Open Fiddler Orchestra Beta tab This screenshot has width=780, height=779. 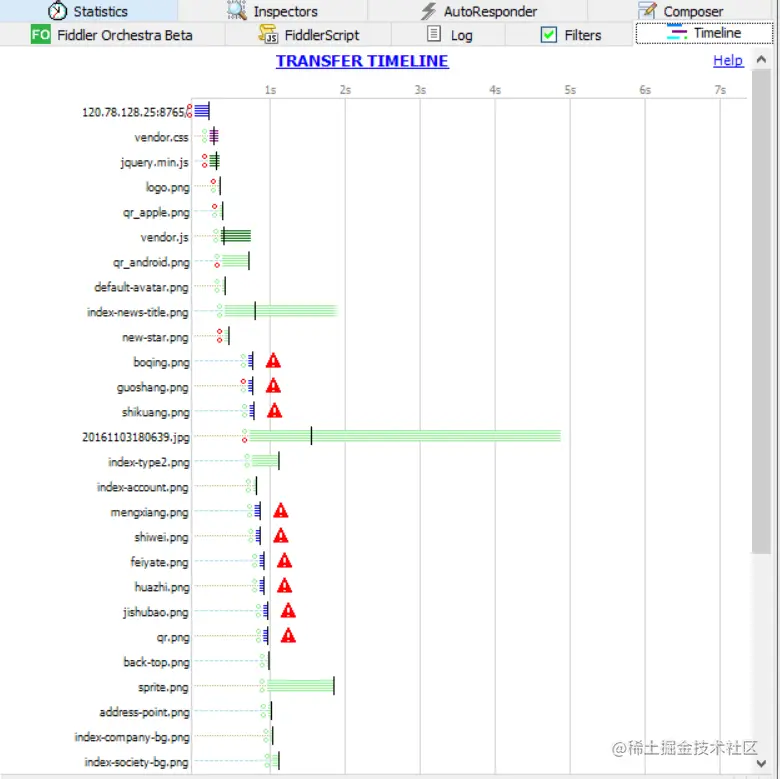point(112,35)
